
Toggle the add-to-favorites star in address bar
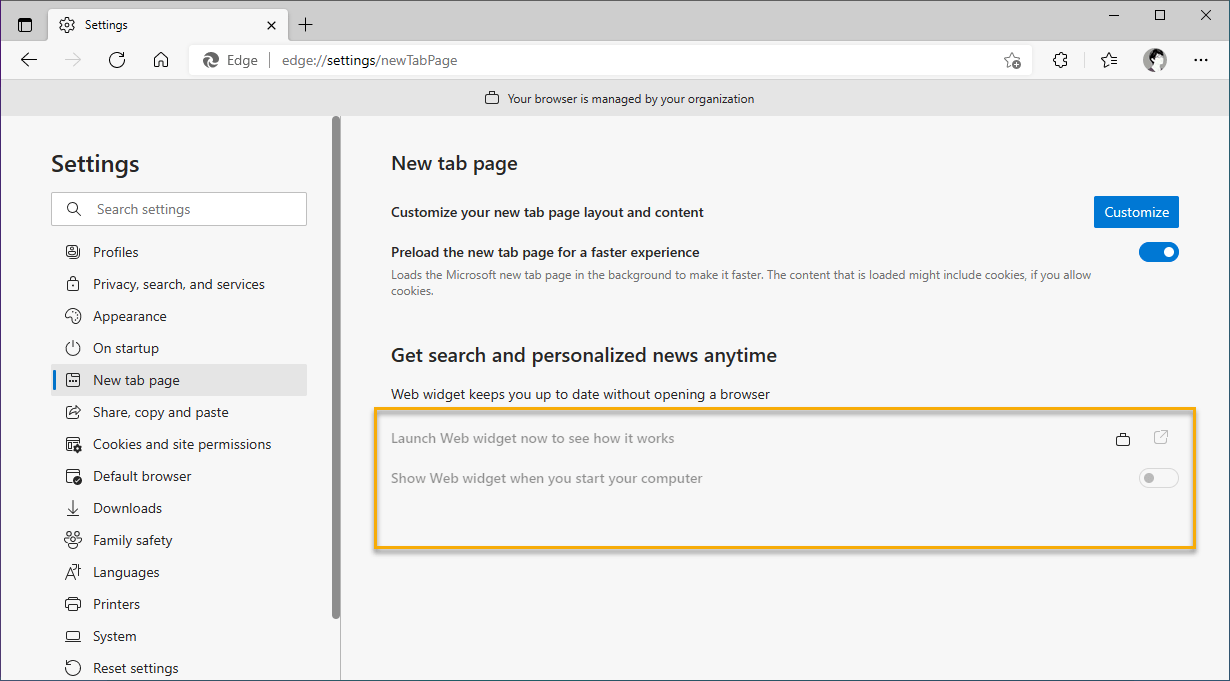point(1012,60)
